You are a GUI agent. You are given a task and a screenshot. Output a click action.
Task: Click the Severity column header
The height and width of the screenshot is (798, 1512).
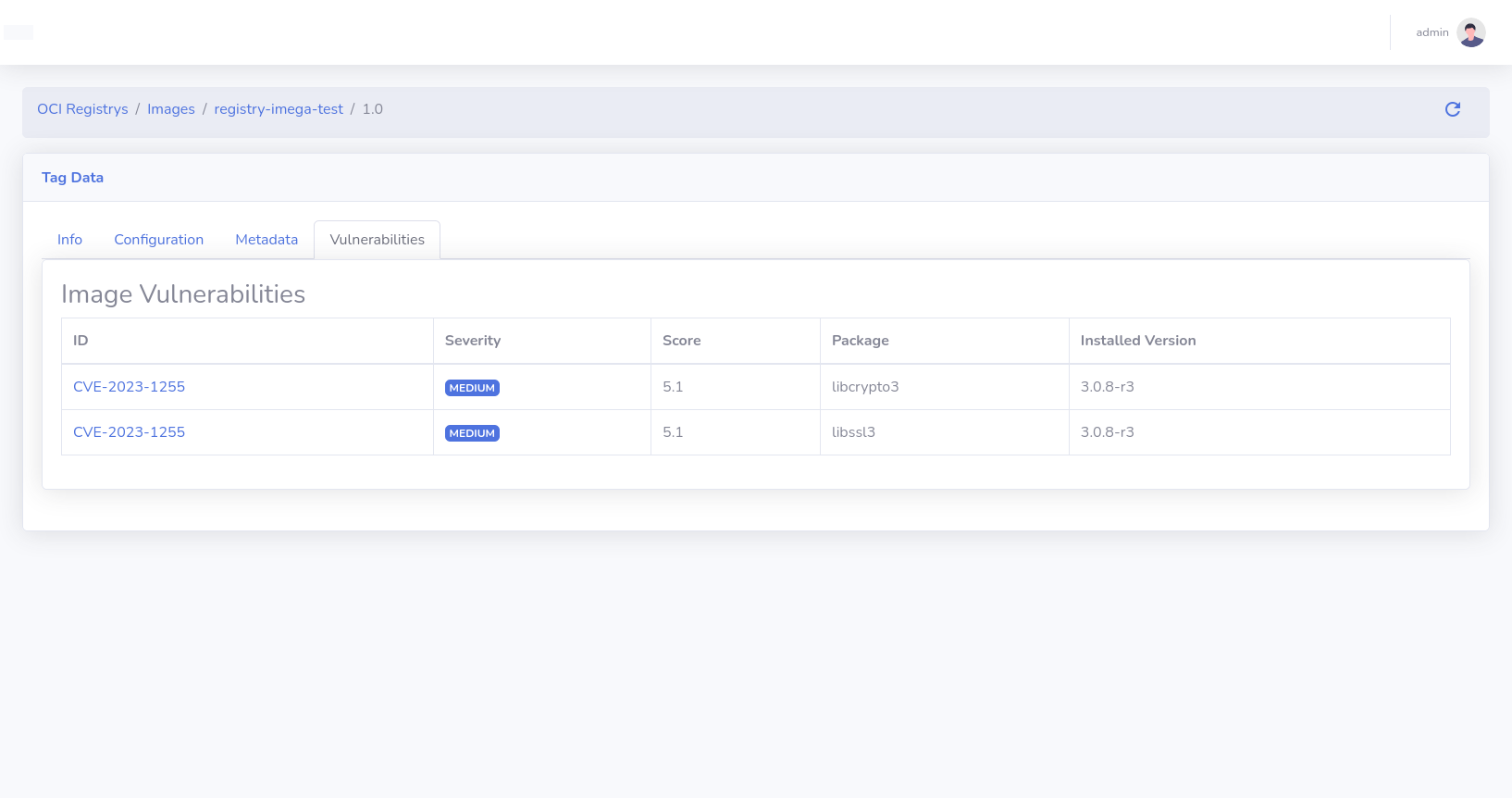(x=473, y=341)
